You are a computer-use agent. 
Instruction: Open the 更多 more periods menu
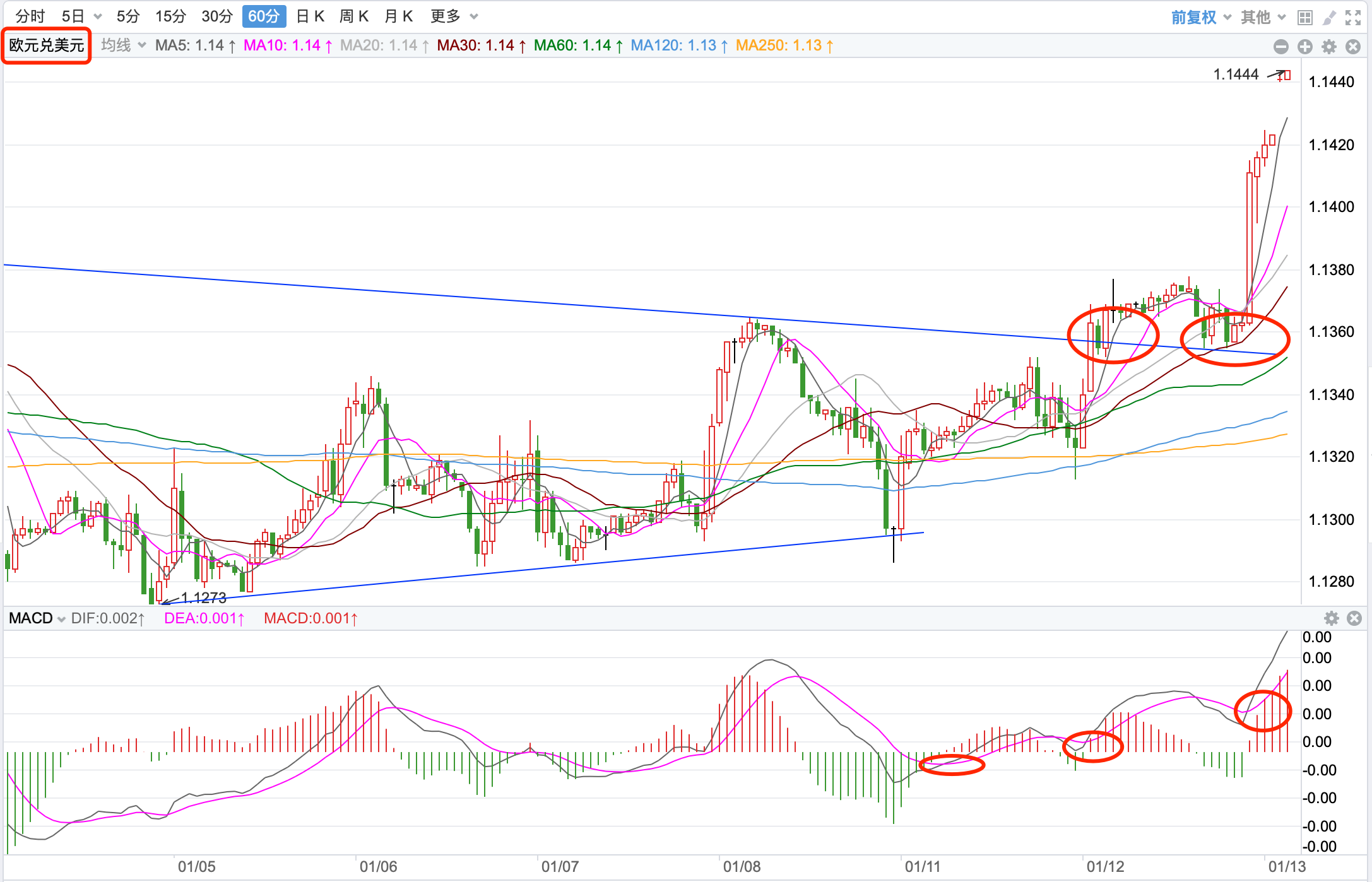click(454, 16)
